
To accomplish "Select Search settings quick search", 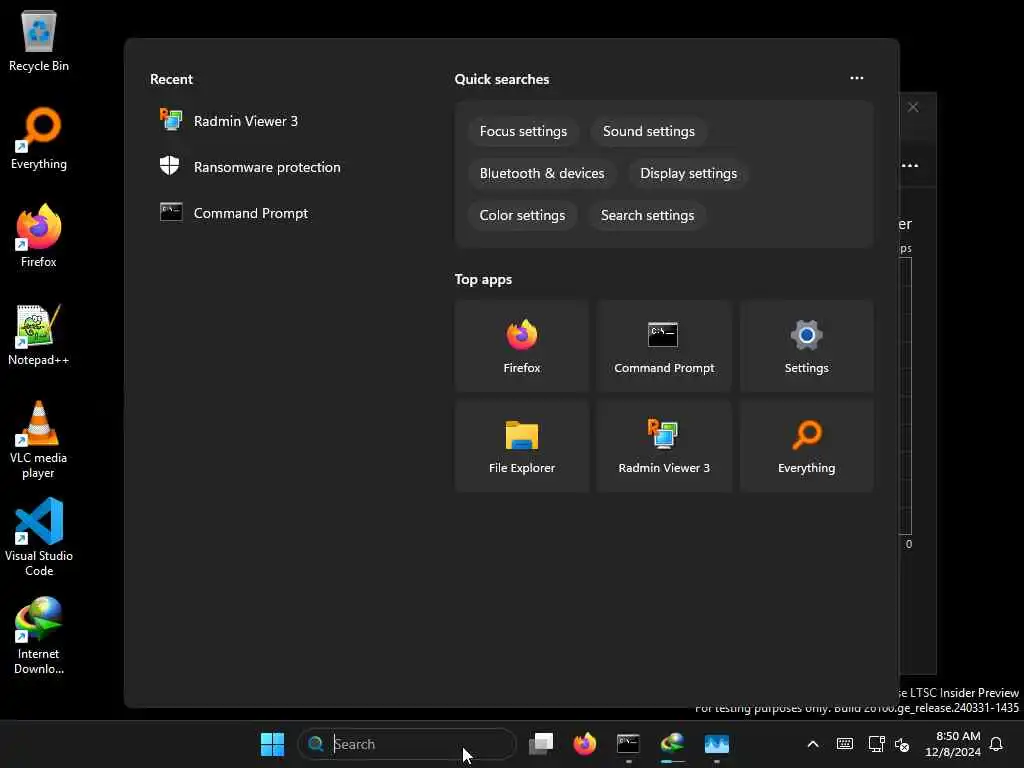I will (x=647, y=216).
